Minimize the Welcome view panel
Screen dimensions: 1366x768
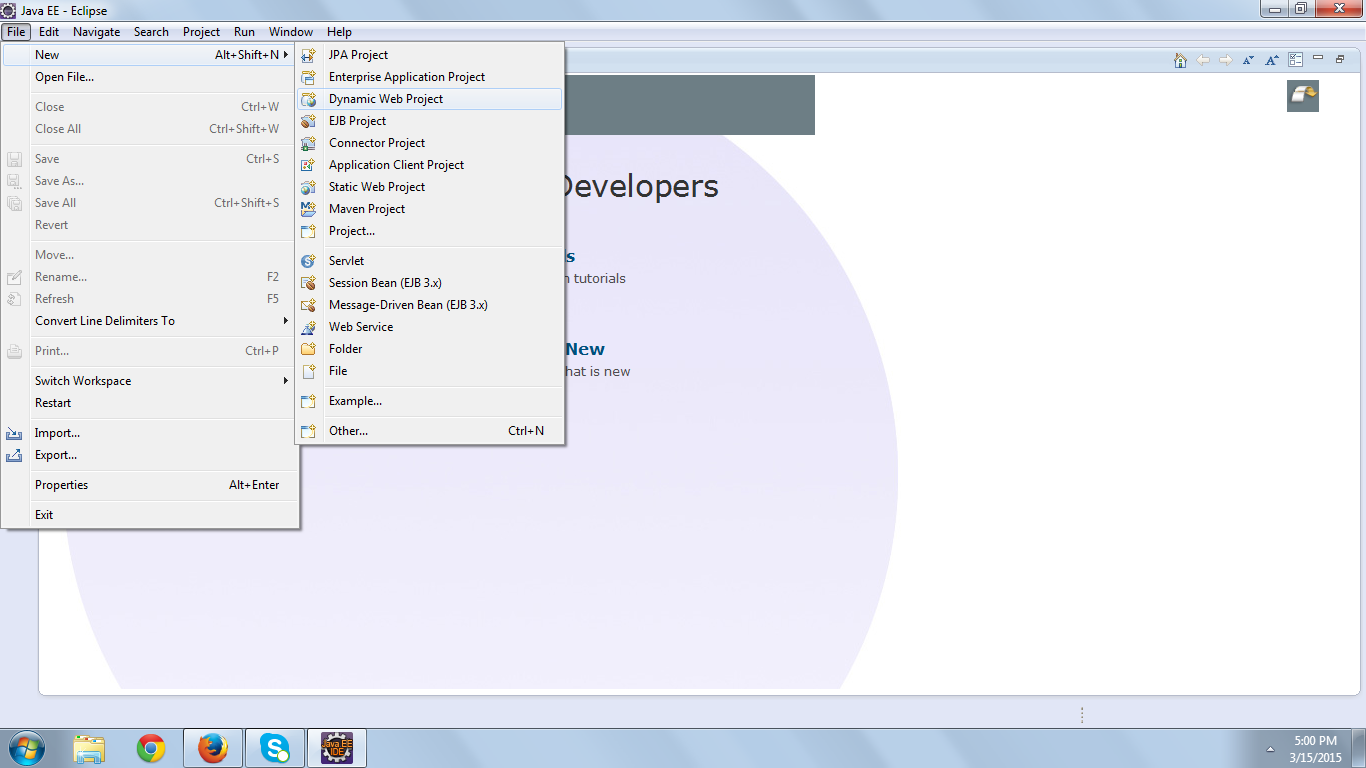pos(1318,58)
